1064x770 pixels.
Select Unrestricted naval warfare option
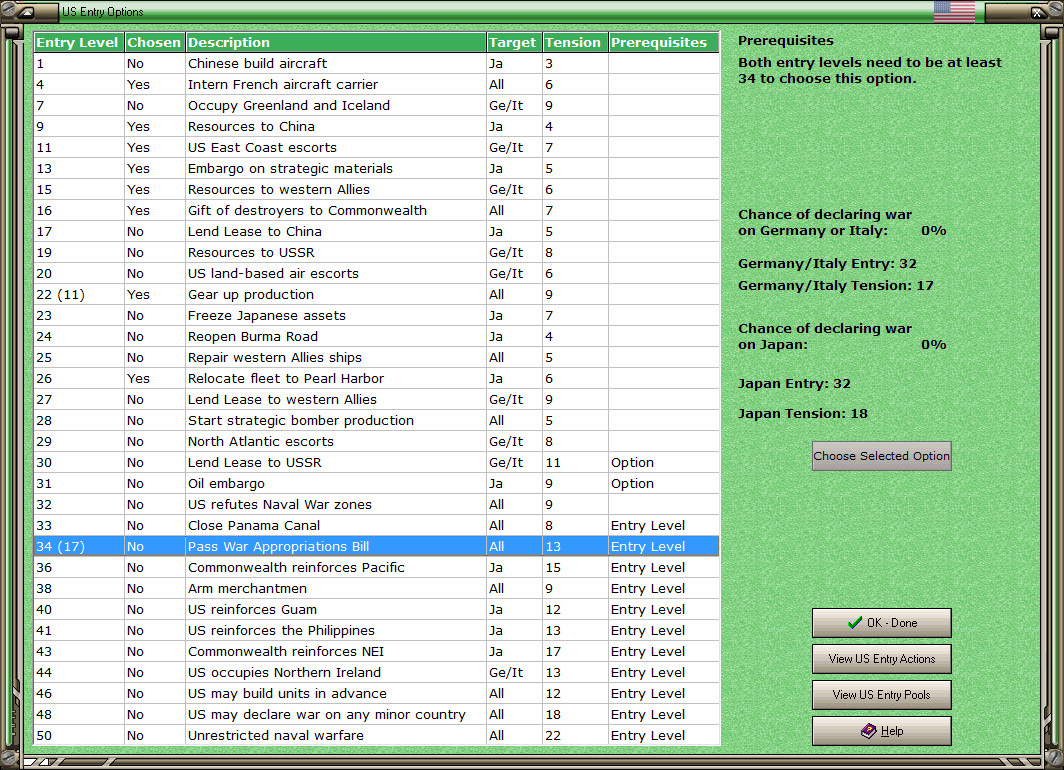point(377,735)
